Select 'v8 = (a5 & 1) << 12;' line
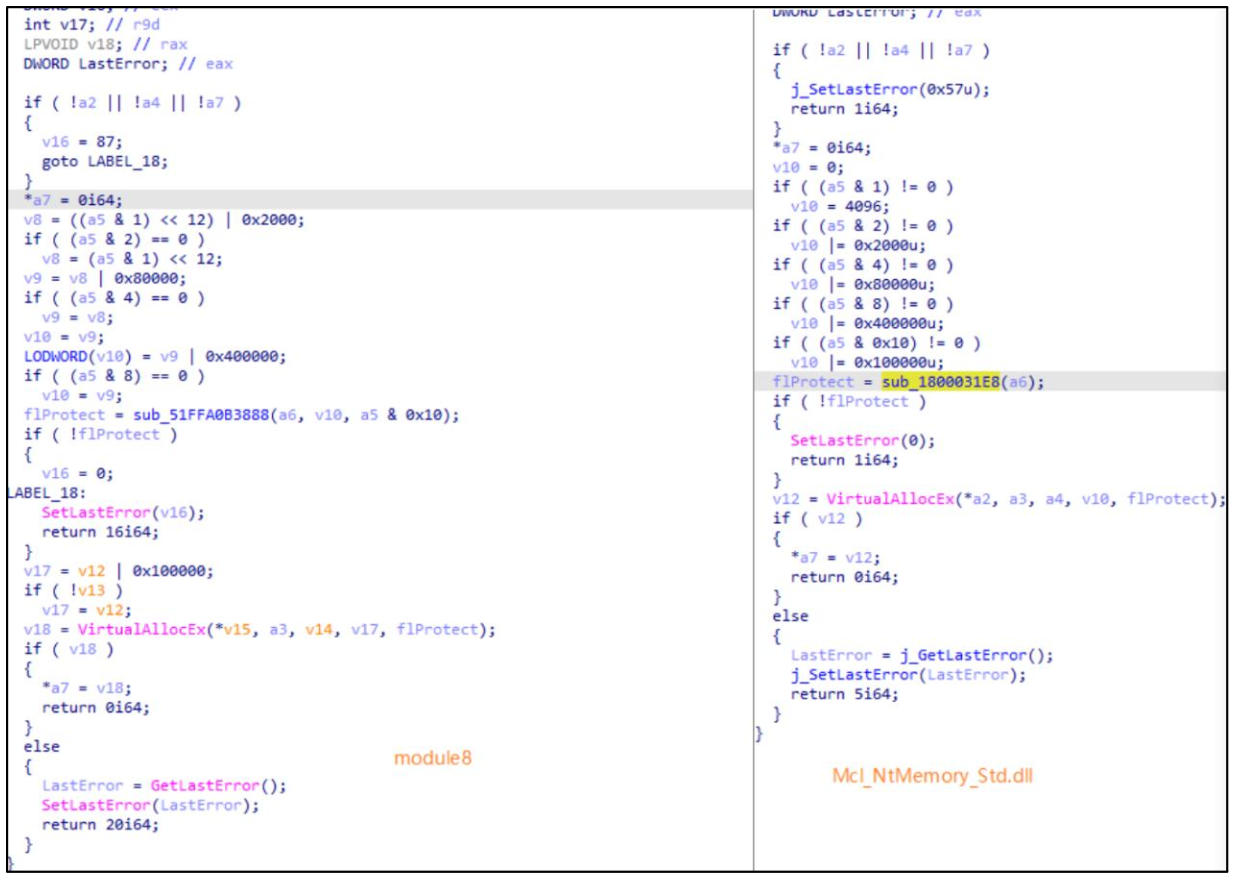Screen dimensions: 1239x889 [132, 258]
